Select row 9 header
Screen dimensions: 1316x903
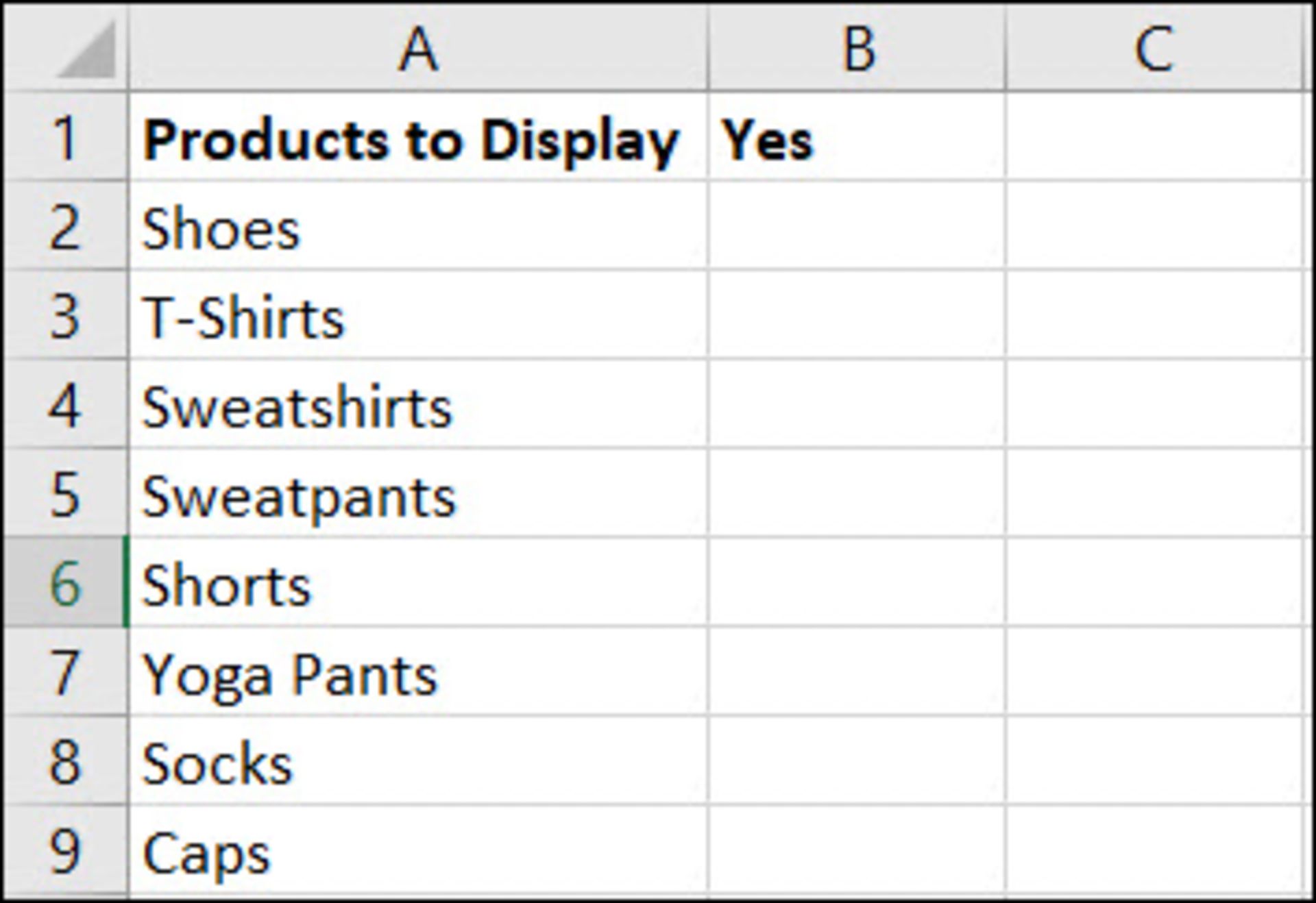tap(66, 850)
